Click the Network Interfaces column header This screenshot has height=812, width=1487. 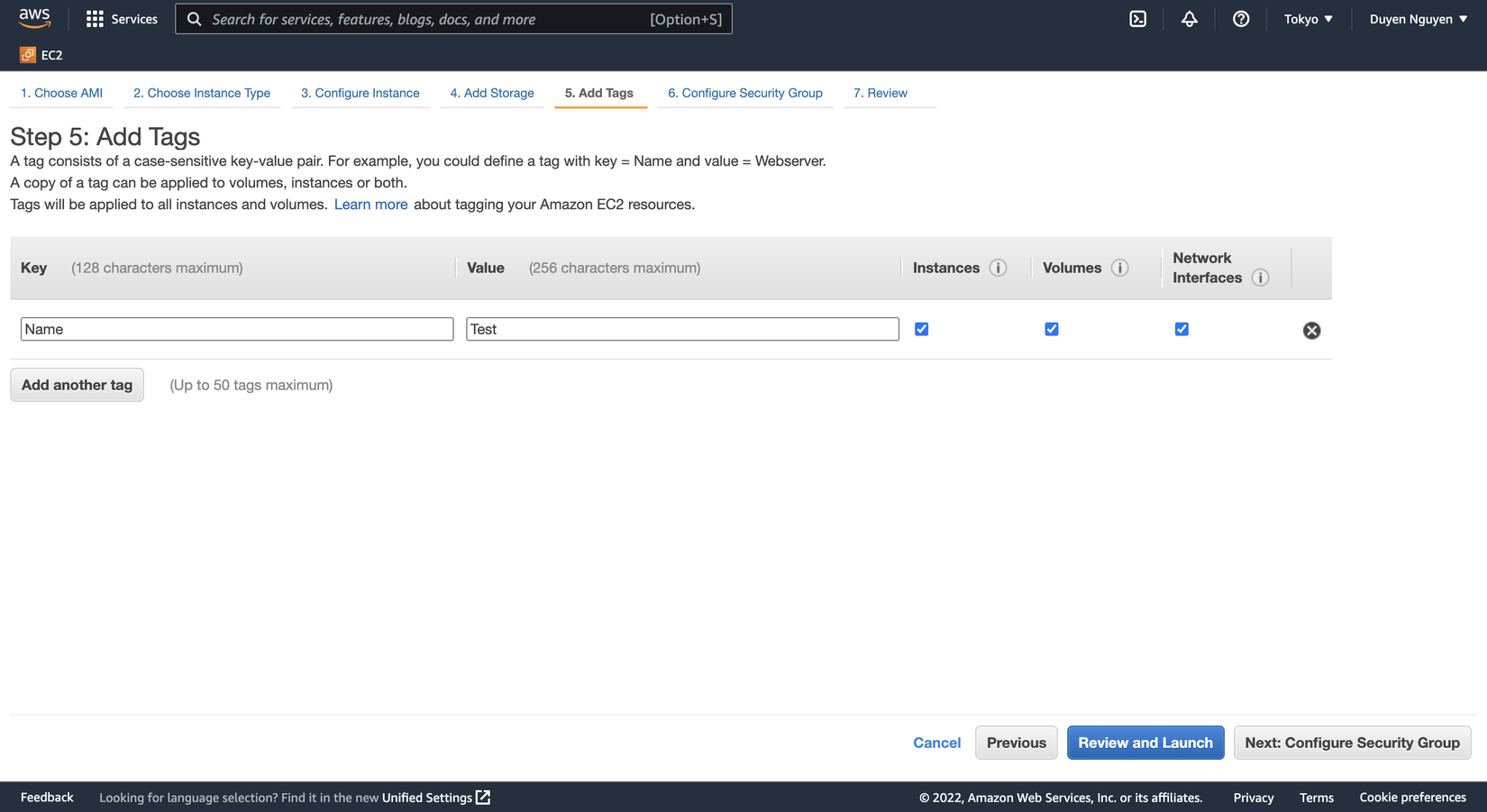1208,268
